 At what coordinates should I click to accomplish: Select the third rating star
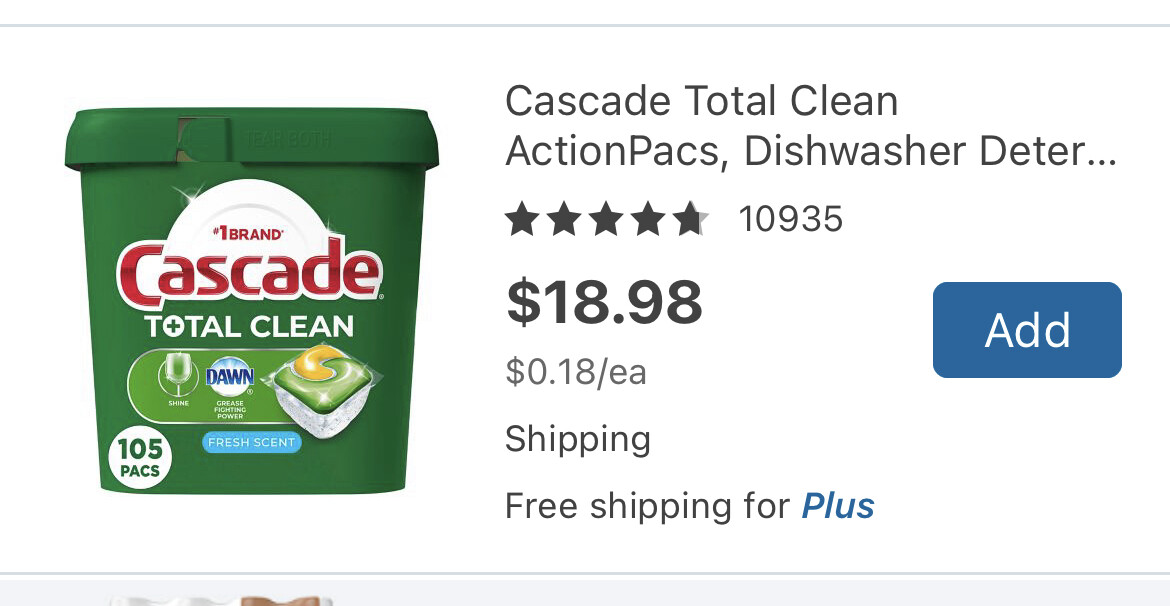607,220
